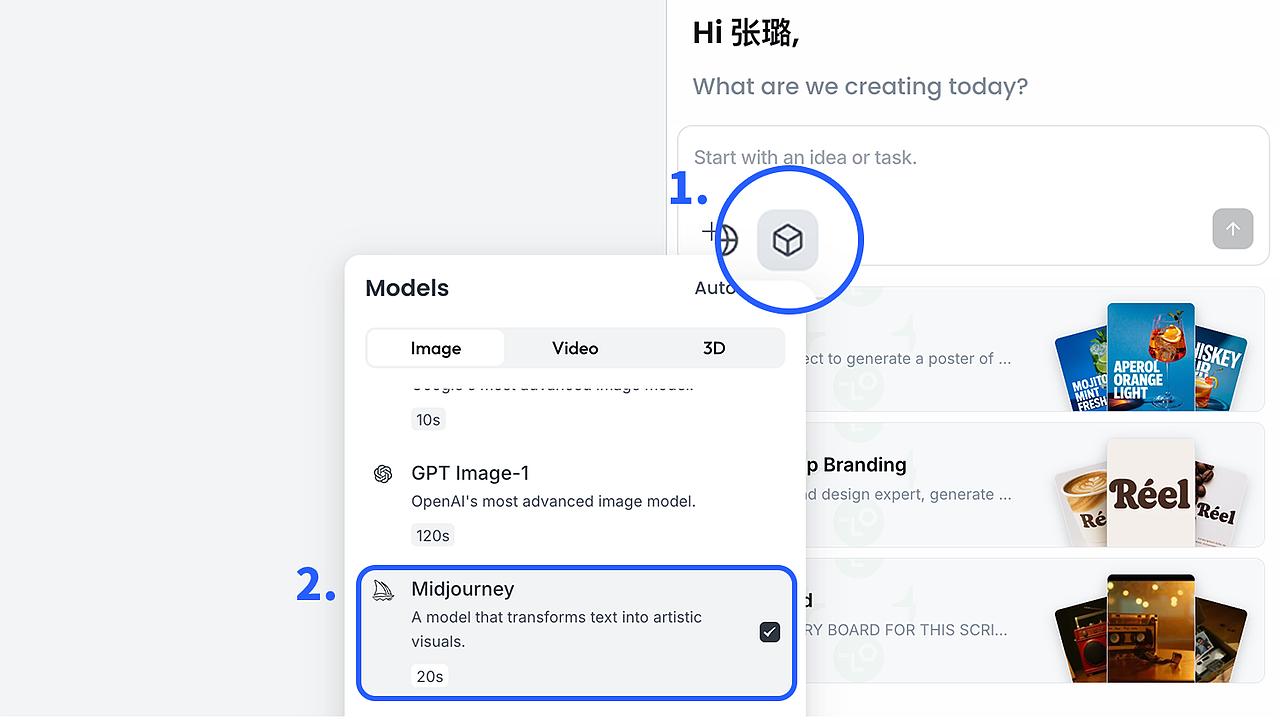Select the Midjourney model row

[x=576, y=632]
